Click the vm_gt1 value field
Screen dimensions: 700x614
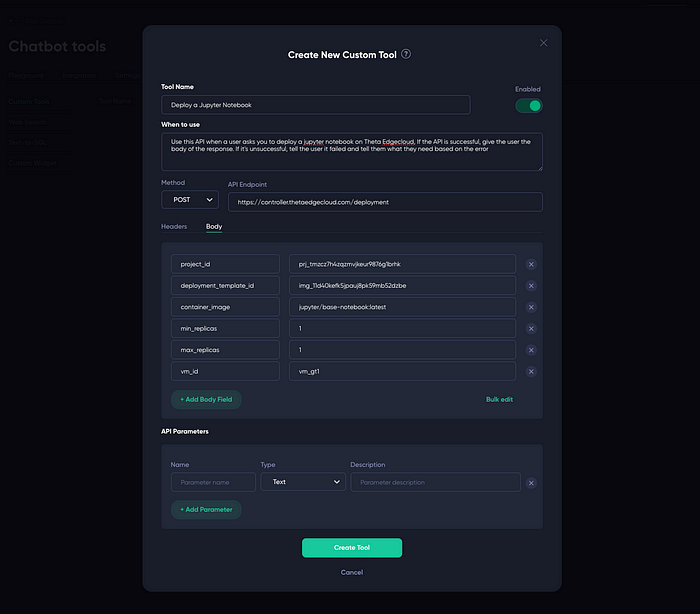(403, 372)
